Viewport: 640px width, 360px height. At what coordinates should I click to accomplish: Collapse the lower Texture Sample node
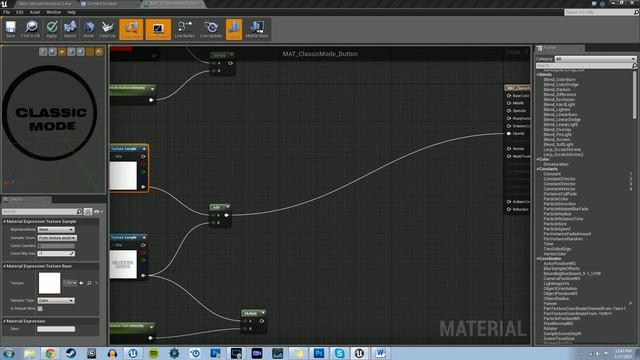pos(144,237)
